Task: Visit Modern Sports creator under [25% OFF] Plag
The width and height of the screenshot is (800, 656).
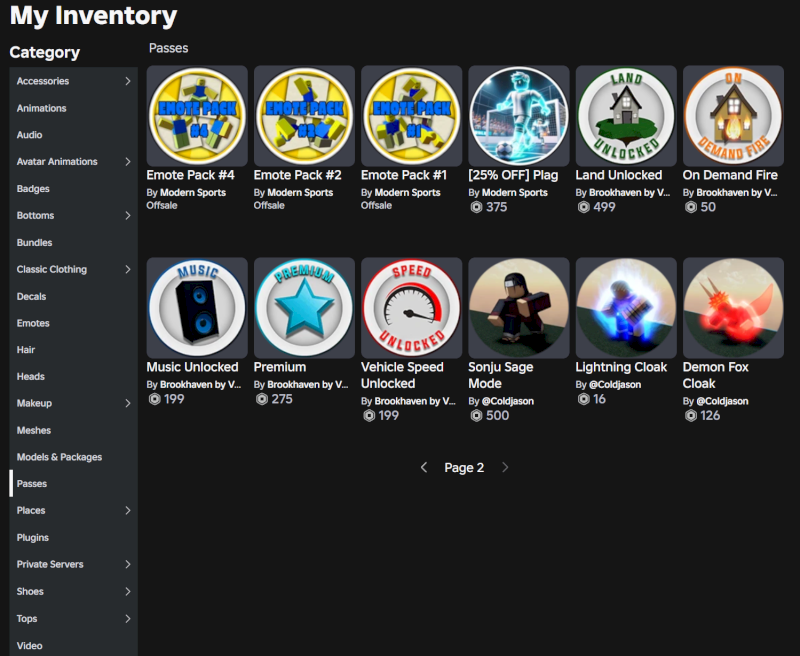Action: (x=515, y=192)
